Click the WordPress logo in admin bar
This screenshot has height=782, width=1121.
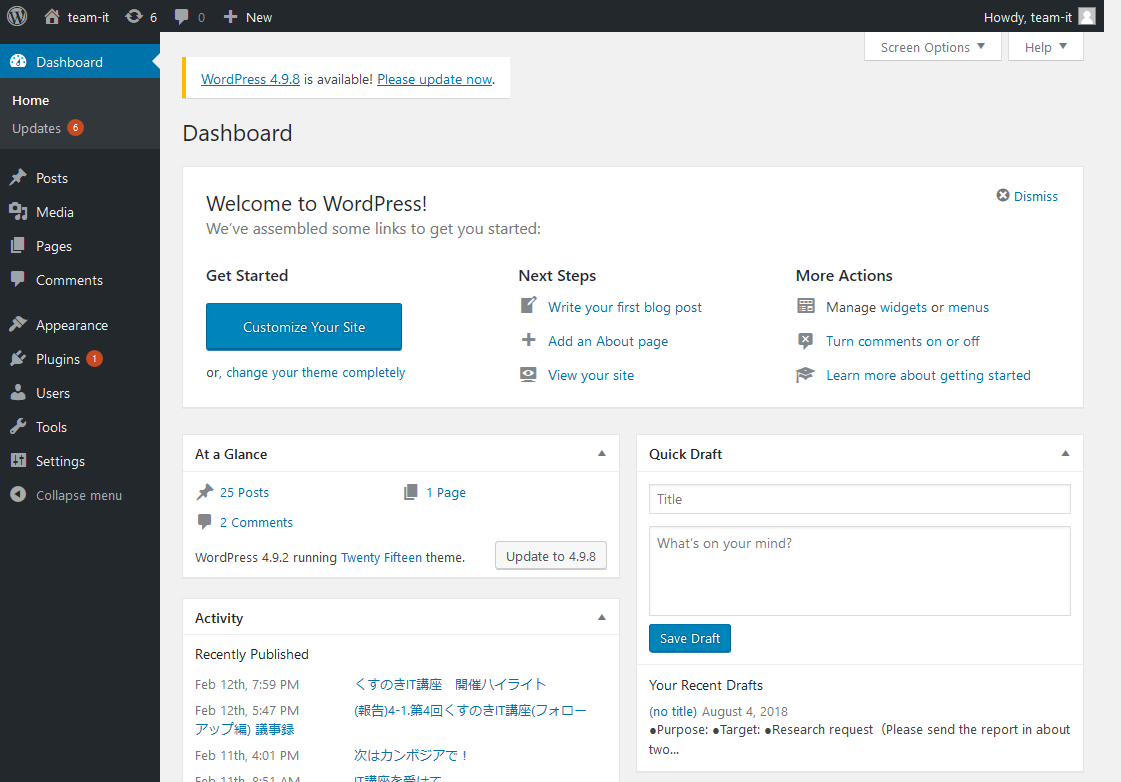click(x=17, y=16)
